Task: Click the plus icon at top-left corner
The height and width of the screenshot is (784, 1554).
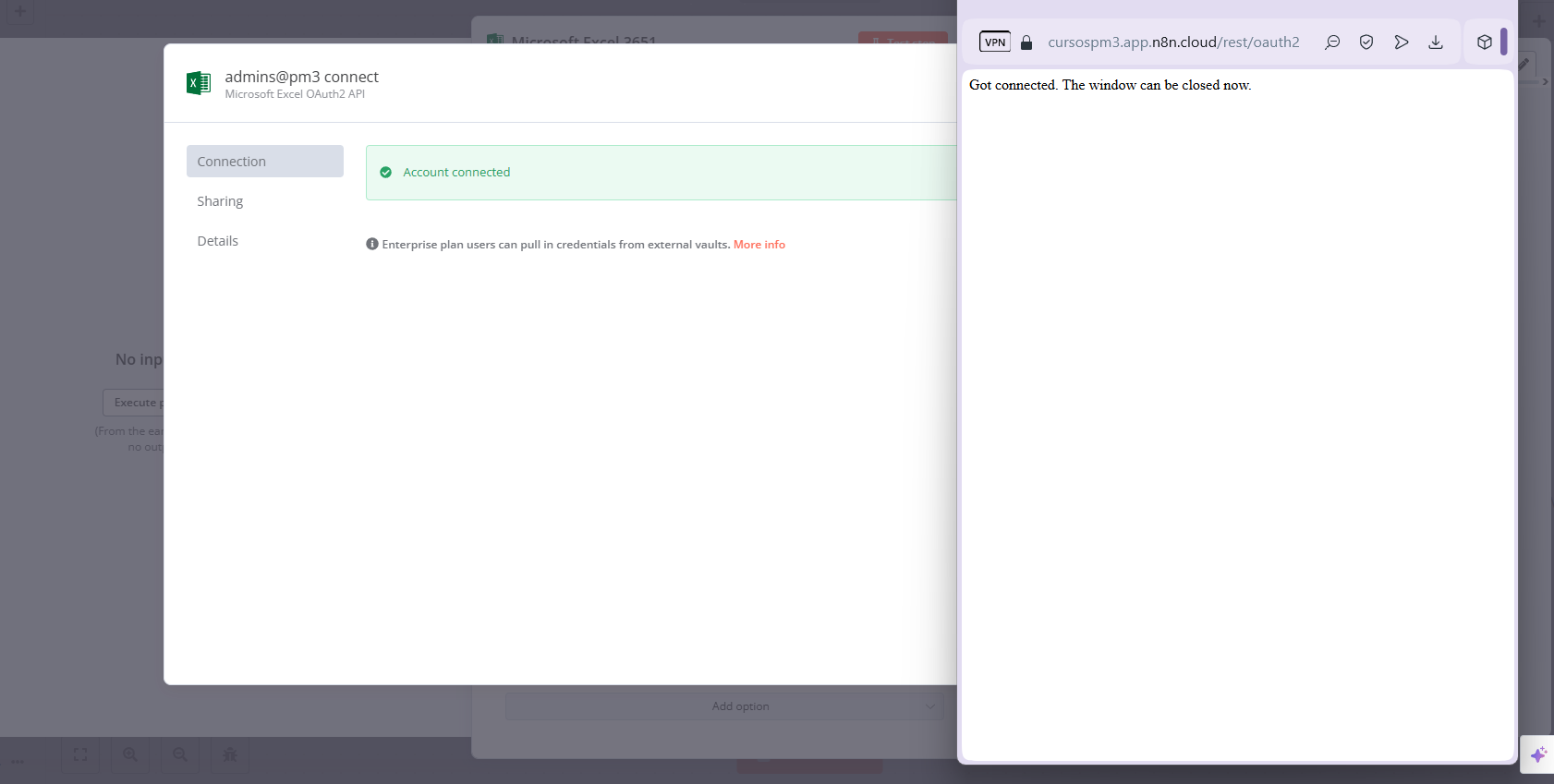Action: tap(19, 11)
